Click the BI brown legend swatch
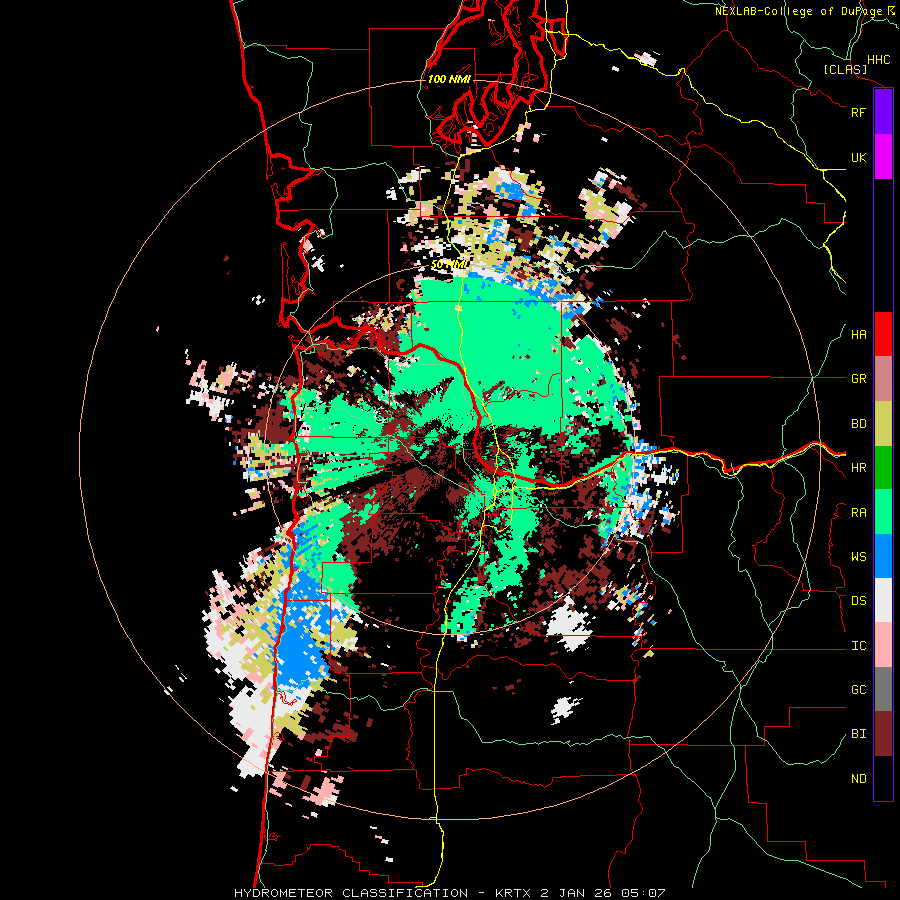This screenshot has height=900, width=900. (x=883, y=734)
